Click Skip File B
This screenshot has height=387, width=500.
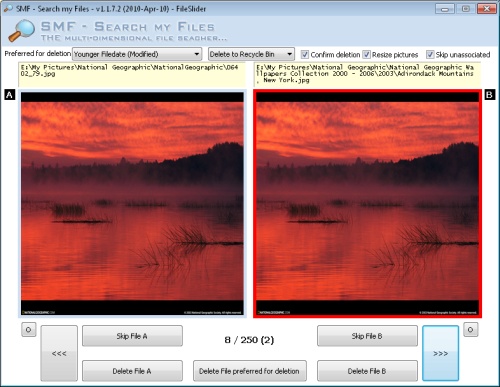coord(367,336)
